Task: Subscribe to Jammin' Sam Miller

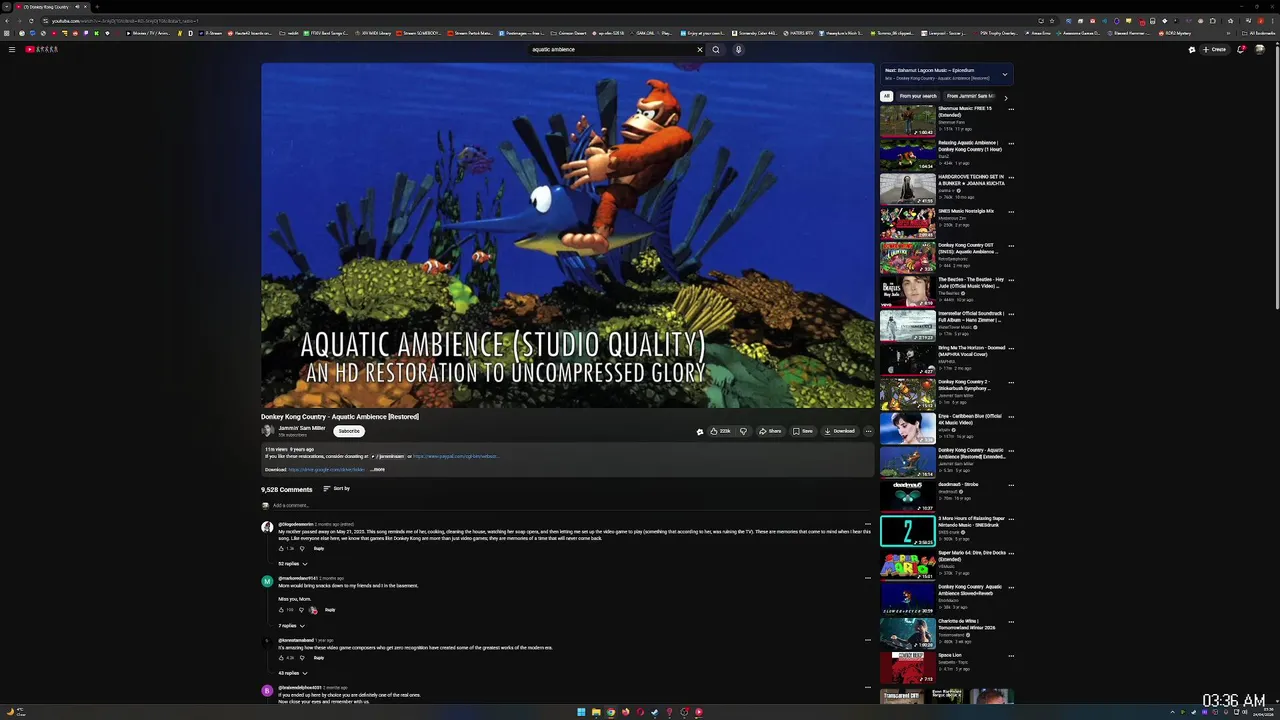Action: pyautogui.click(x=349, y=431)
